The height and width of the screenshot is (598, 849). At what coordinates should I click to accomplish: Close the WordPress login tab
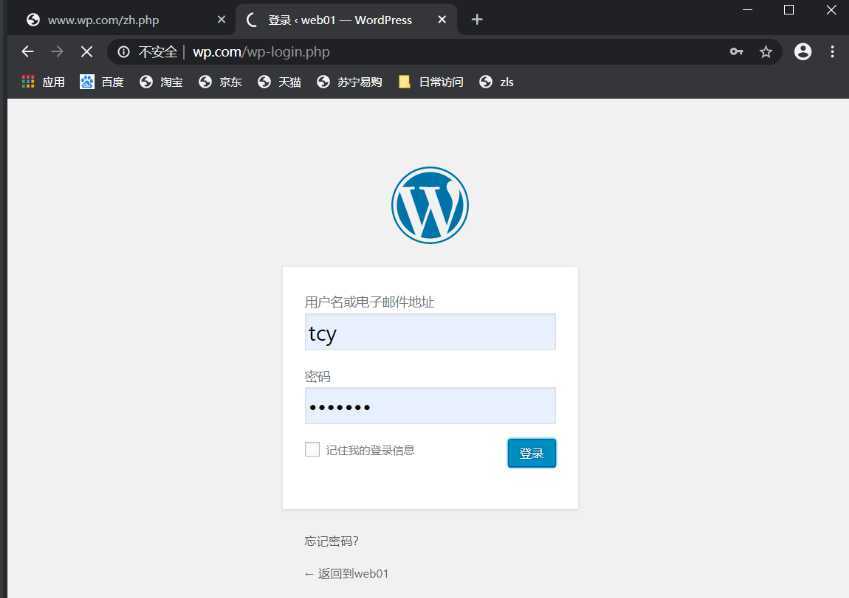[442, 20]
